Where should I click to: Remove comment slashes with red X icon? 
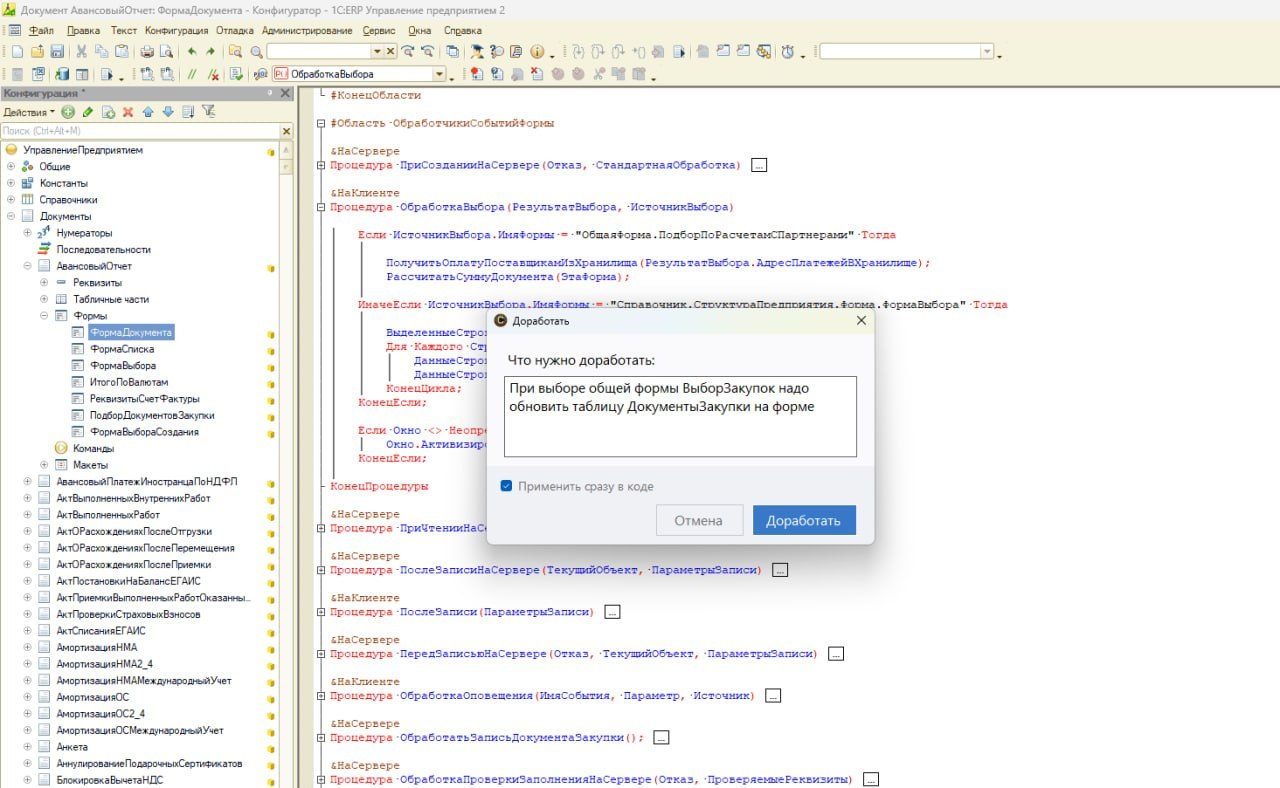[x=213, y=74]
